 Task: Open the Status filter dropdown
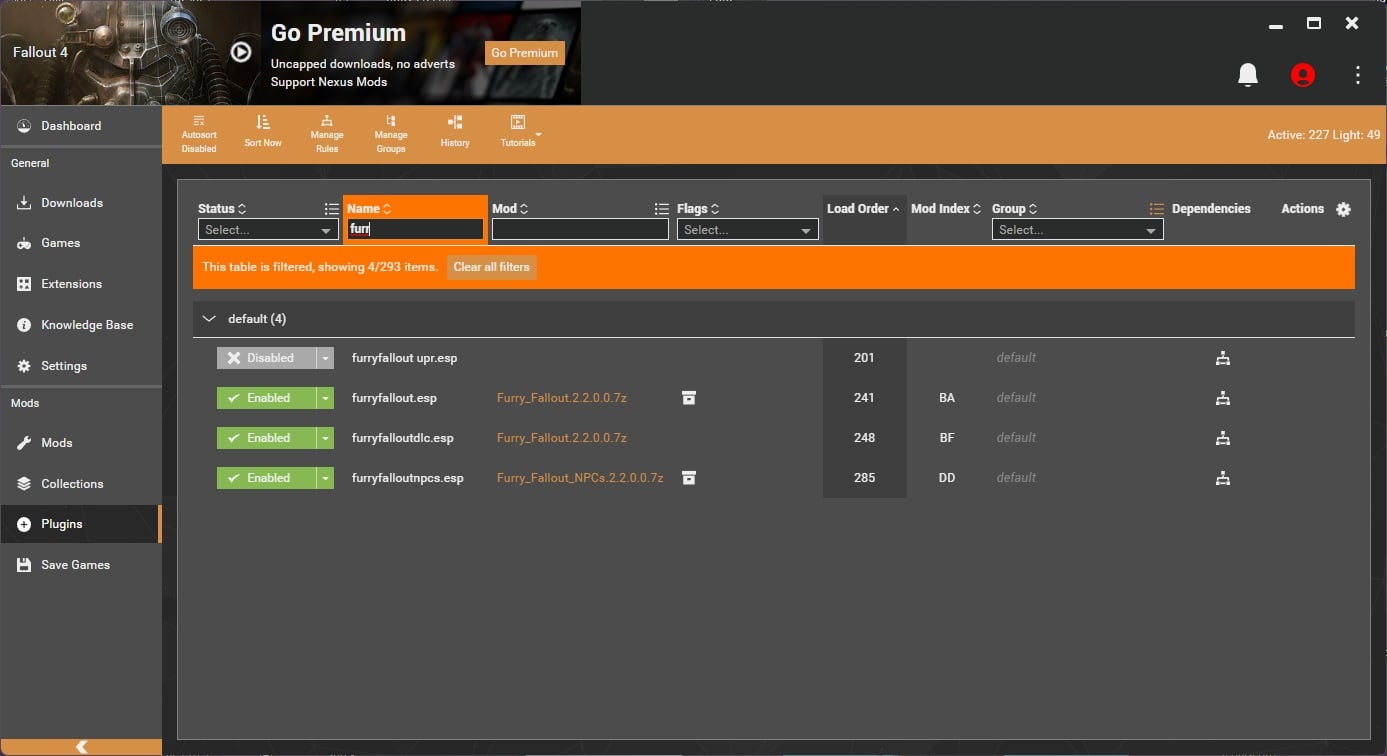point(268,230)
